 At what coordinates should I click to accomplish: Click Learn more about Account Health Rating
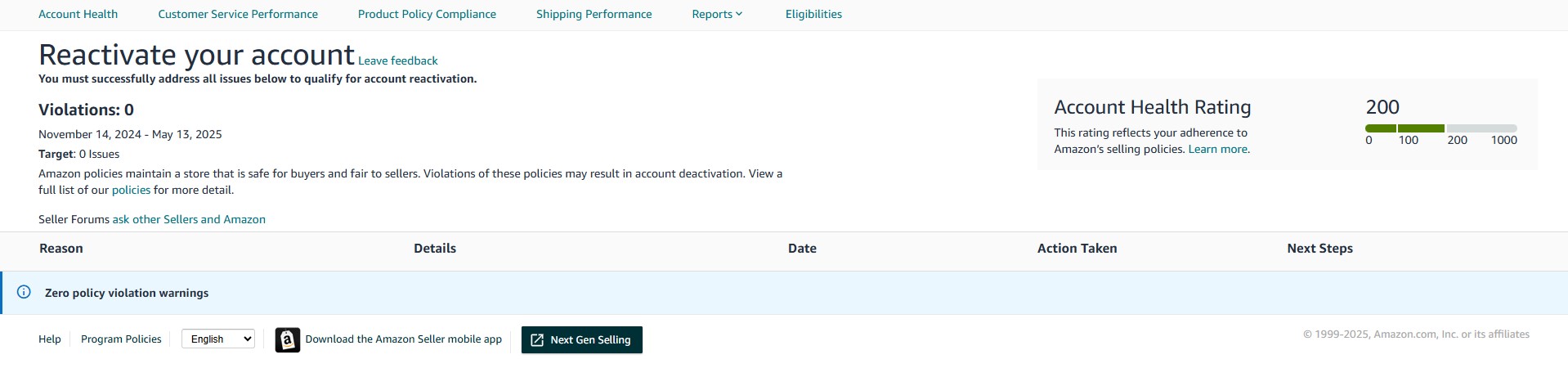pyautogui.click(x=1219, y=149)
